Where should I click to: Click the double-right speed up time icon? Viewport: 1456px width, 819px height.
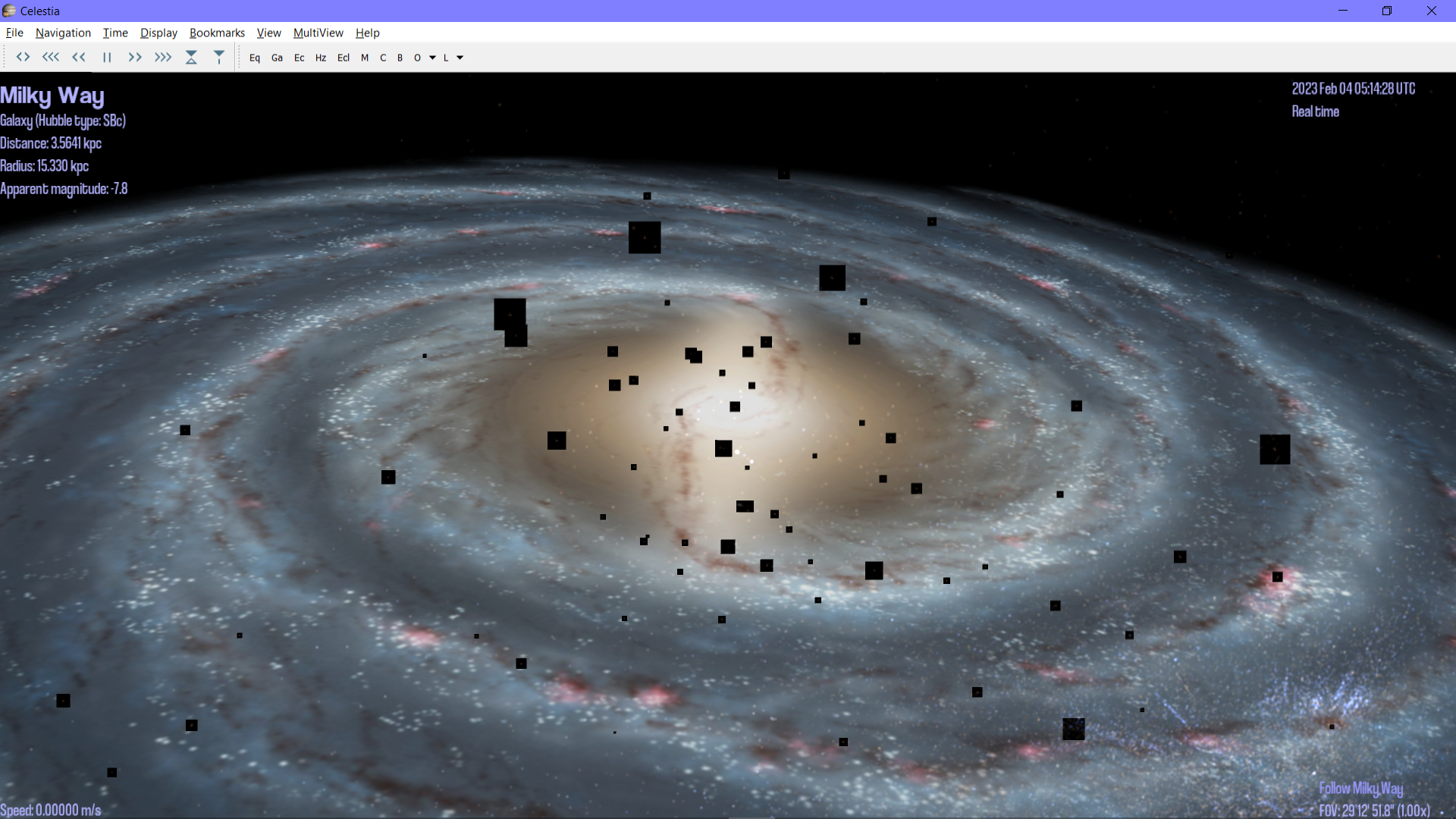[135, 58]
